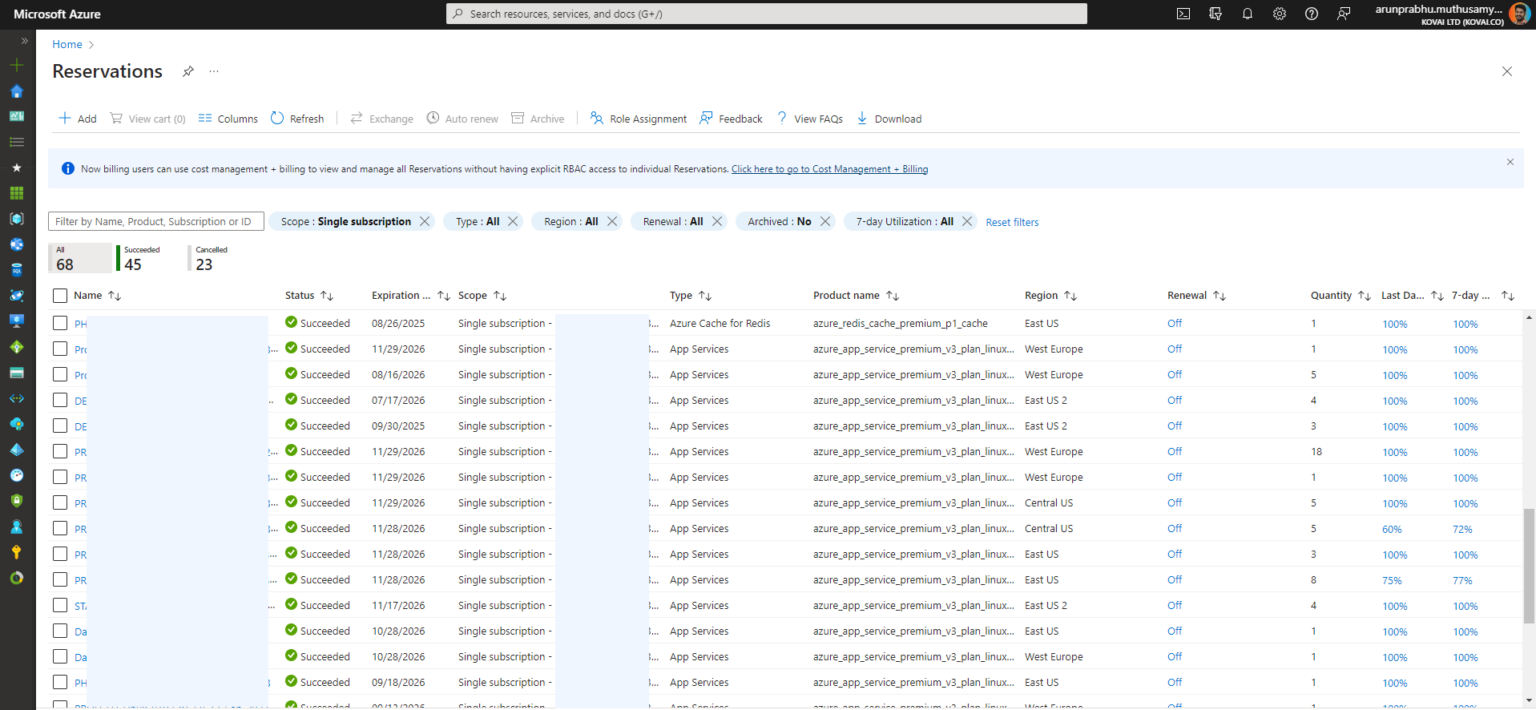Open the Help icon in the top bar

click(1311, 13)
